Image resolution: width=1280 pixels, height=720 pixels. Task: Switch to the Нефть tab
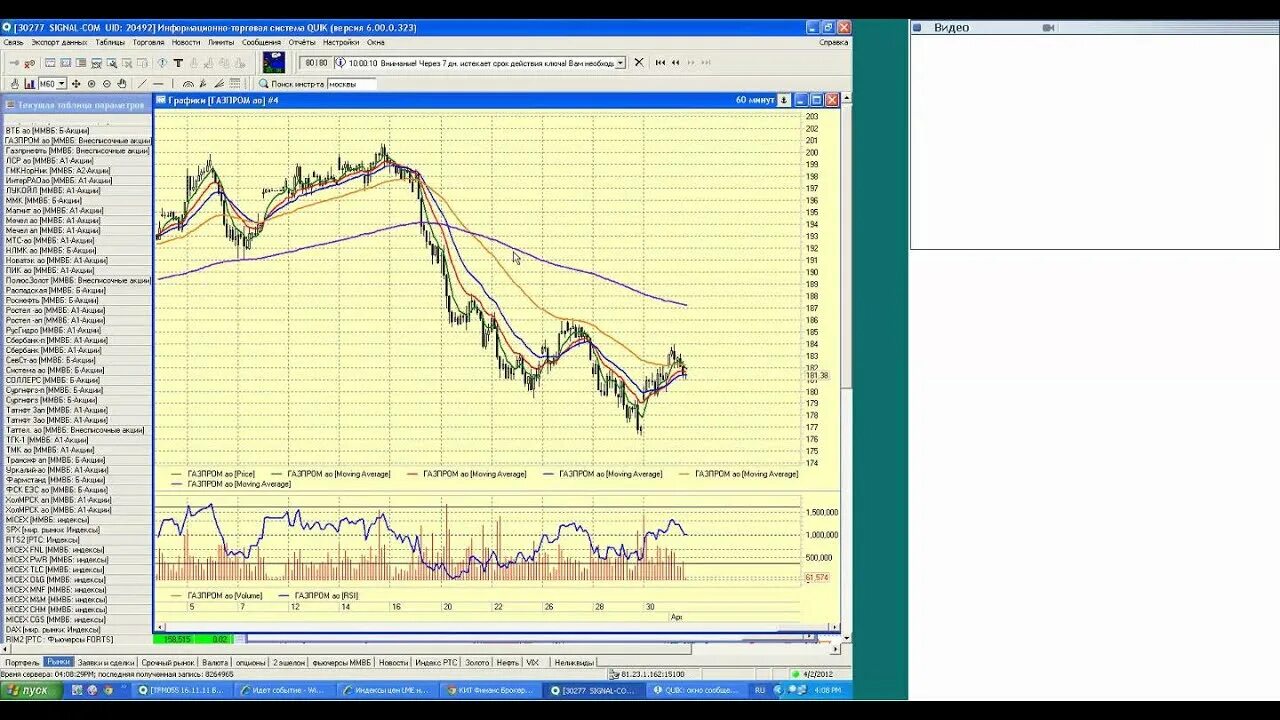pyautogui.click(x=508, y=662)
